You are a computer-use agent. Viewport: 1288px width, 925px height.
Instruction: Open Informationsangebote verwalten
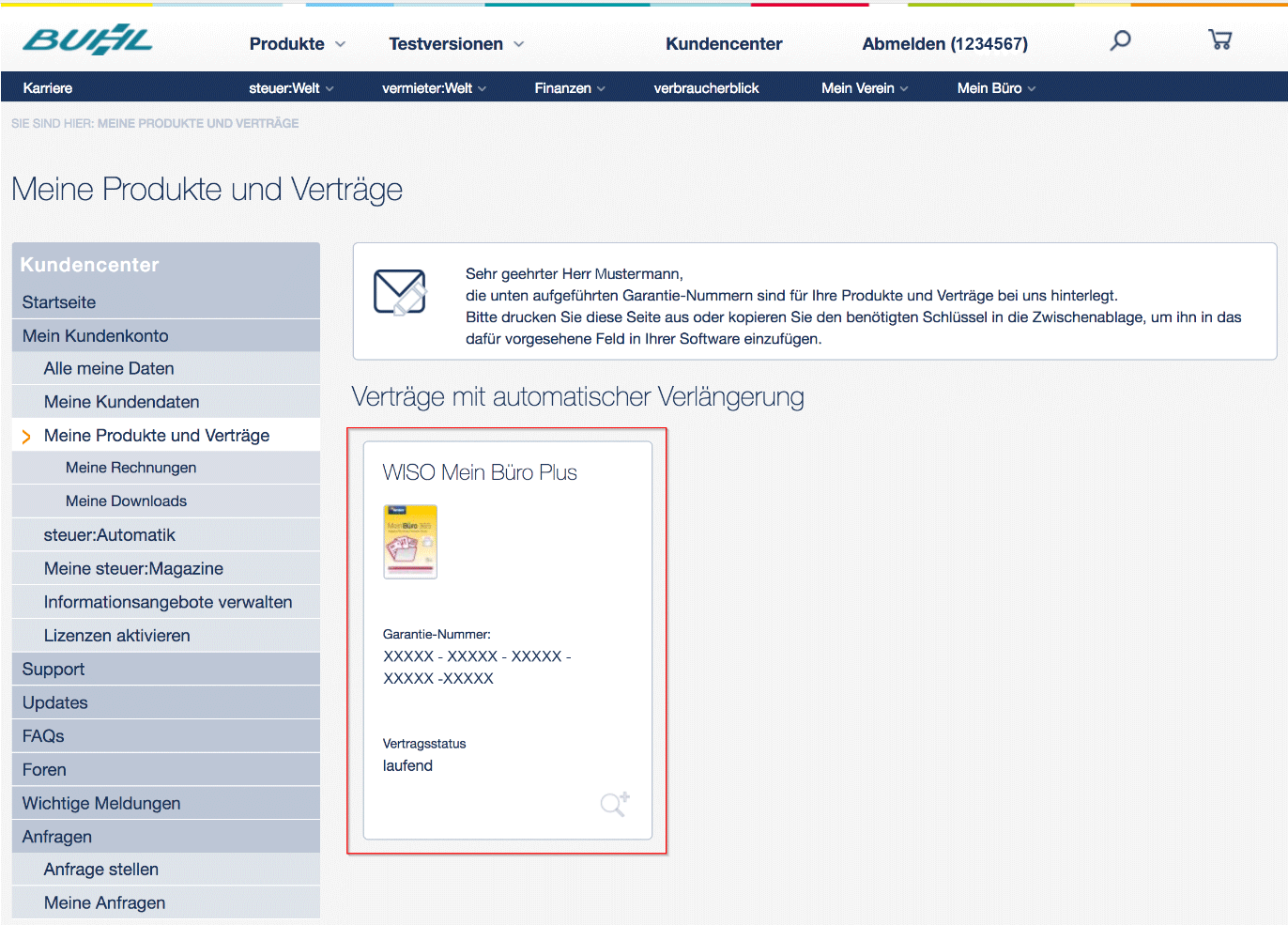click(x=166, y=602)
